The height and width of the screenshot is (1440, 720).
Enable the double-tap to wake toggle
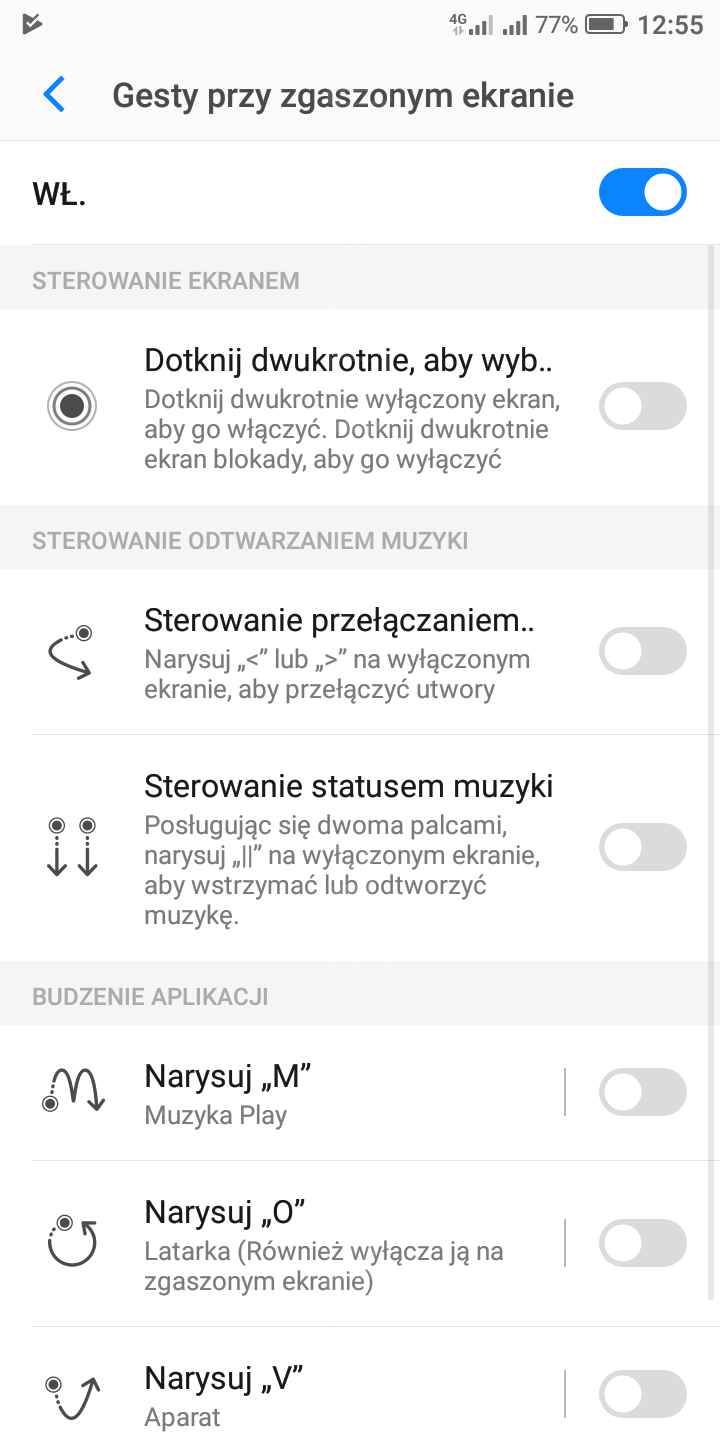point(642,407)
